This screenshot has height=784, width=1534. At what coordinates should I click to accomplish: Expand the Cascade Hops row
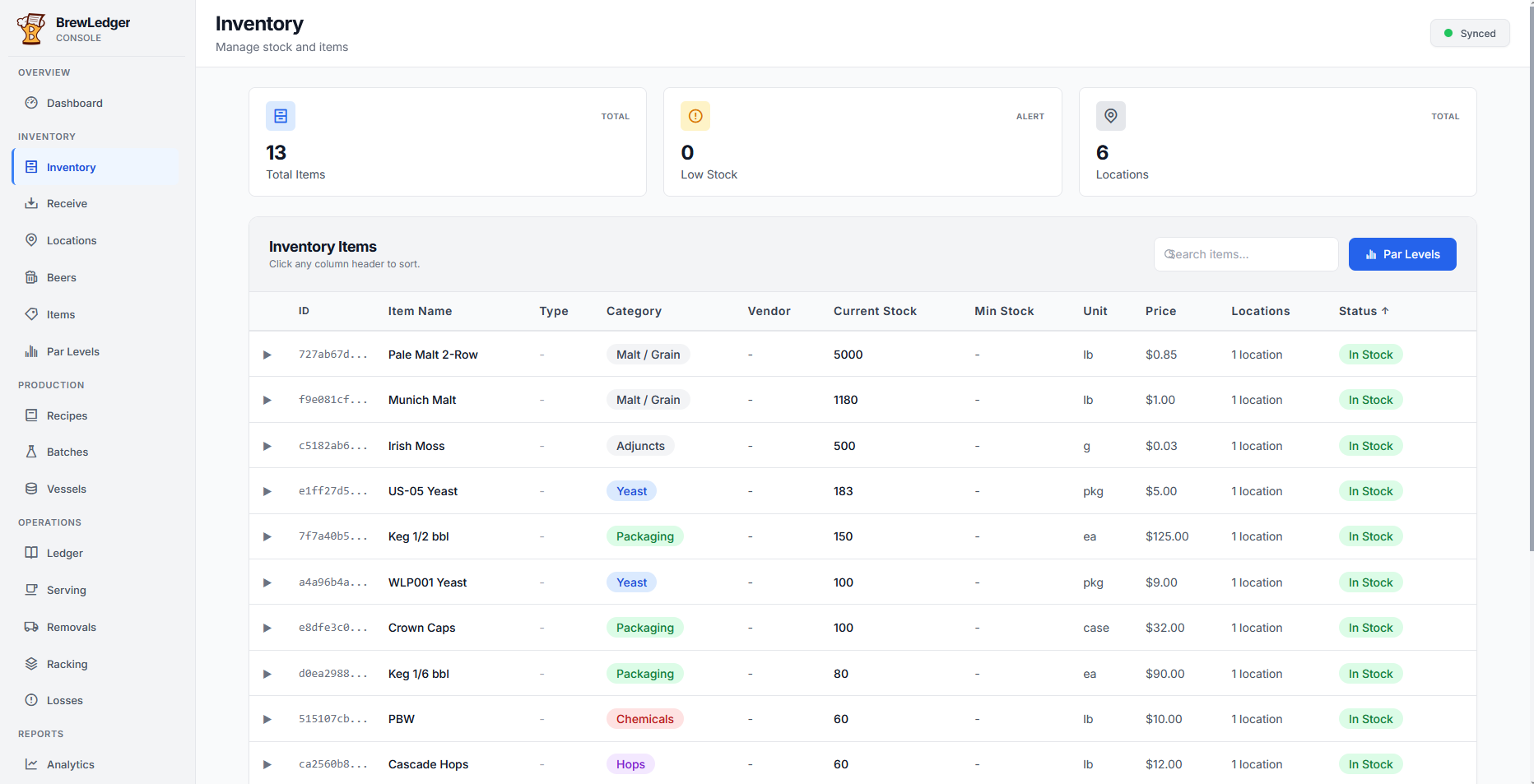(267, 764)
